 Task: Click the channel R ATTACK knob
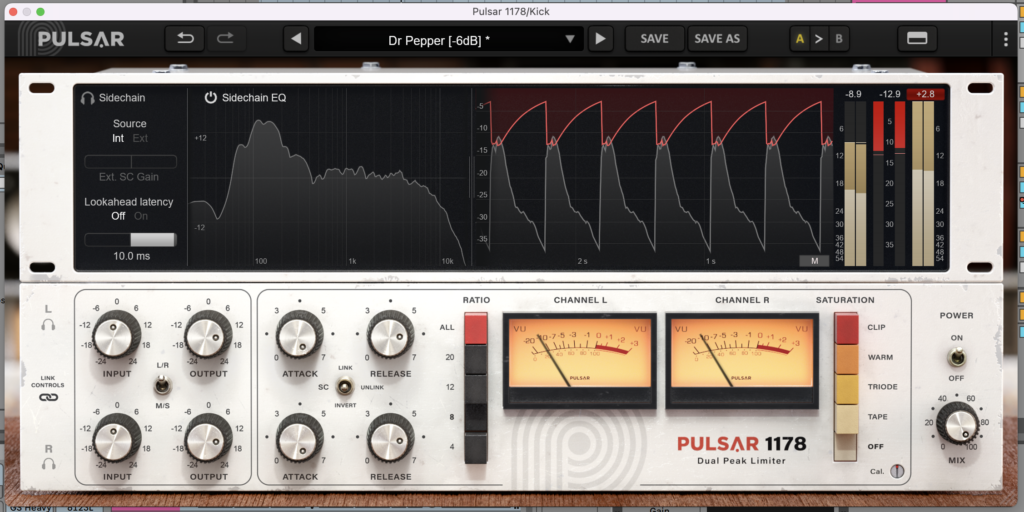[x=300, y=438]
